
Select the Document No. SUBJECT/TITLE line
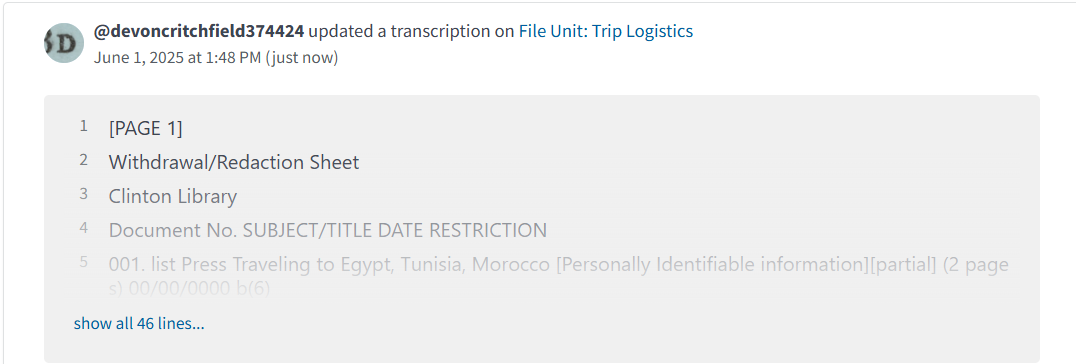(x=327, y=231)
